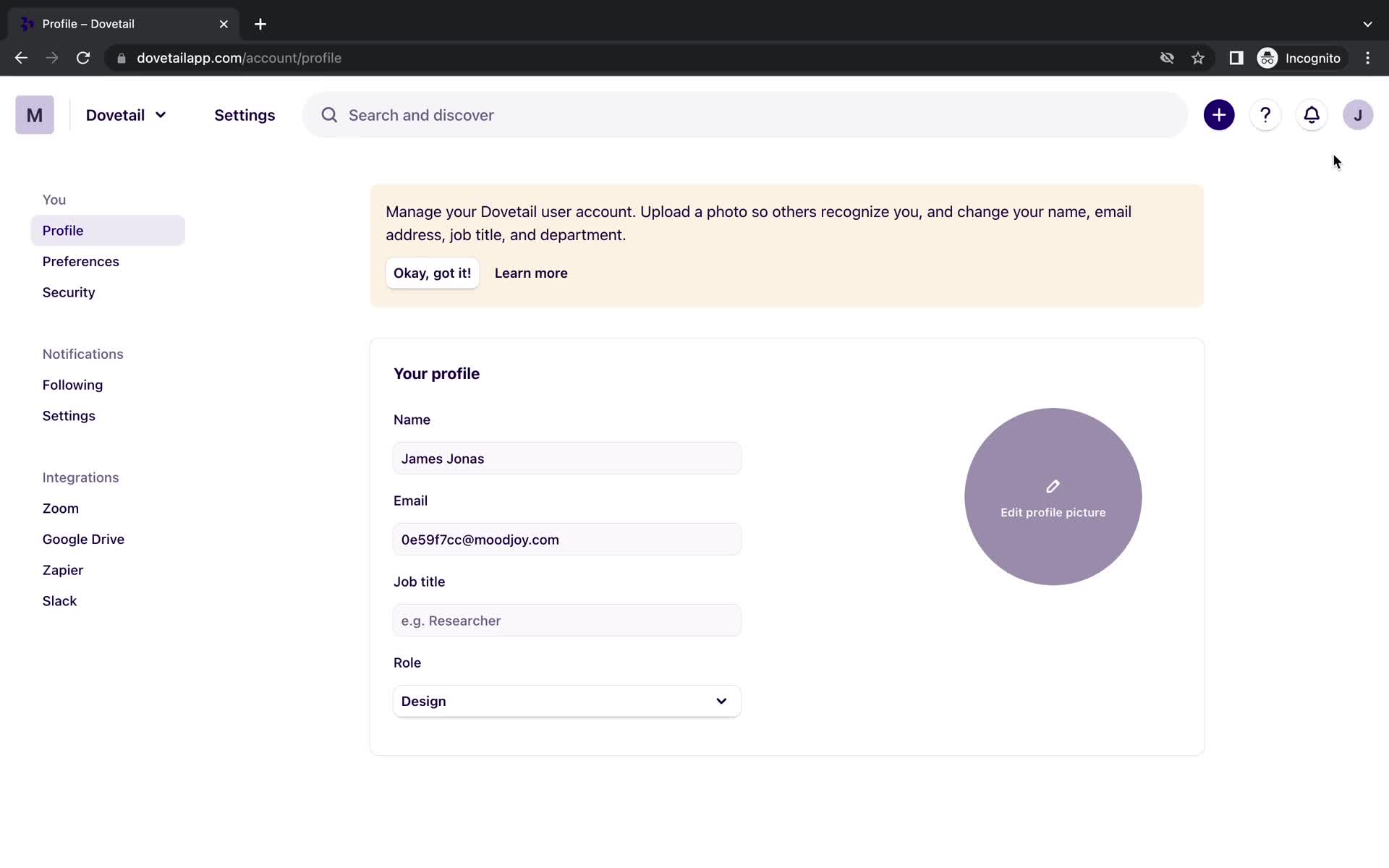Click the Okay got it button

[x=432, y=272]
